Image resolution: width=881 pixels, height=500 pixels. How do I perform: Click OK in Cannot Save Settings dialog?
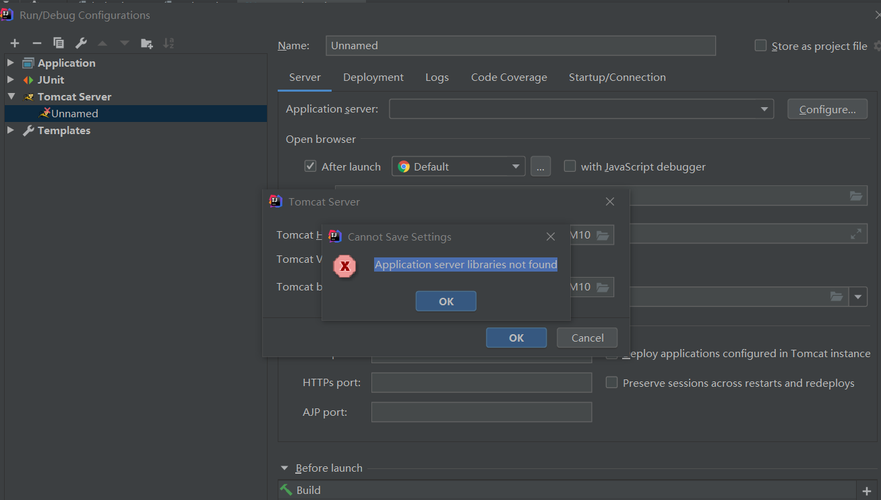pos(446,301)
